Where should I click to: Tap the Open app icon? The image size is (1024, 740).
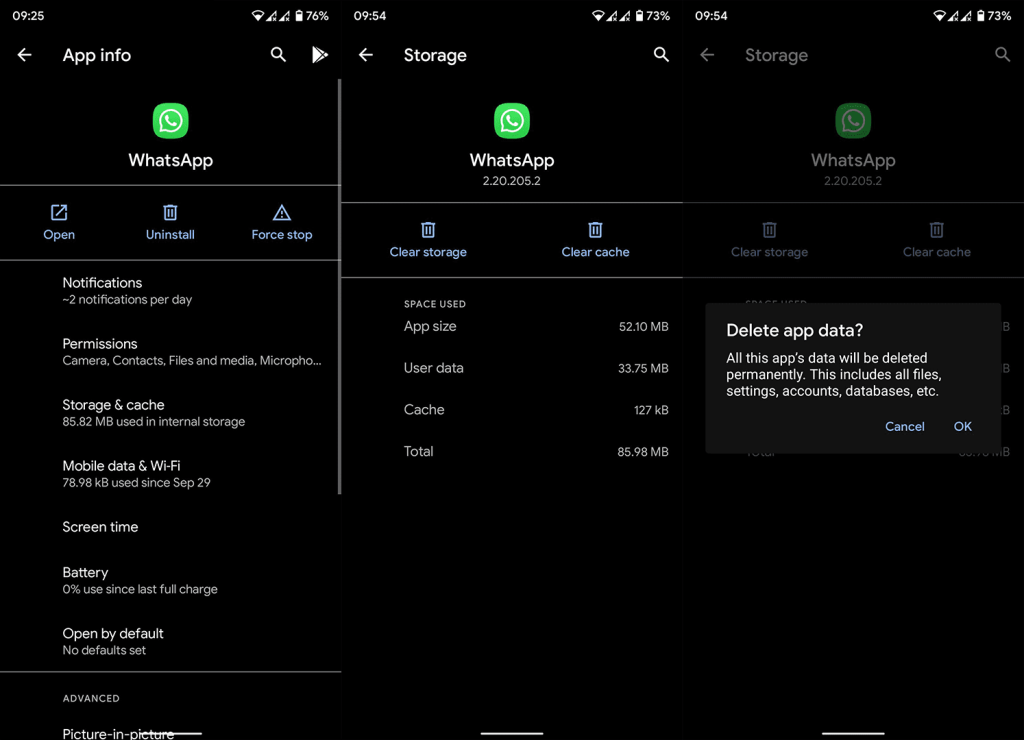59,212
